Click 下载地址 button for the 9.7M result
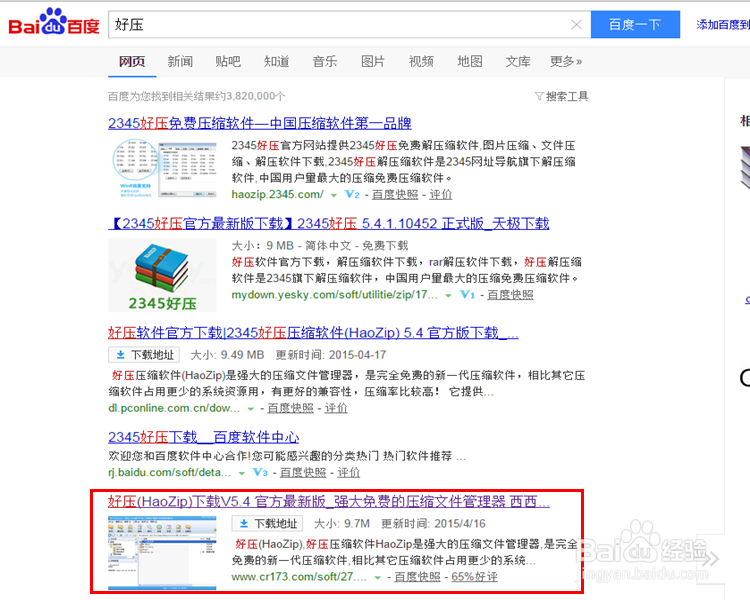 click(268, 523)
